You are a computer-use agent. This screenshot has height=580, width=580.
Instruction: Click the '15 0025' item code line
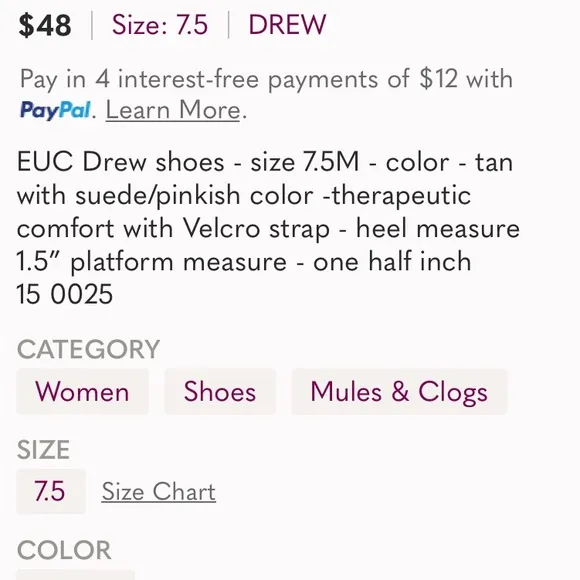coord(65,294)
